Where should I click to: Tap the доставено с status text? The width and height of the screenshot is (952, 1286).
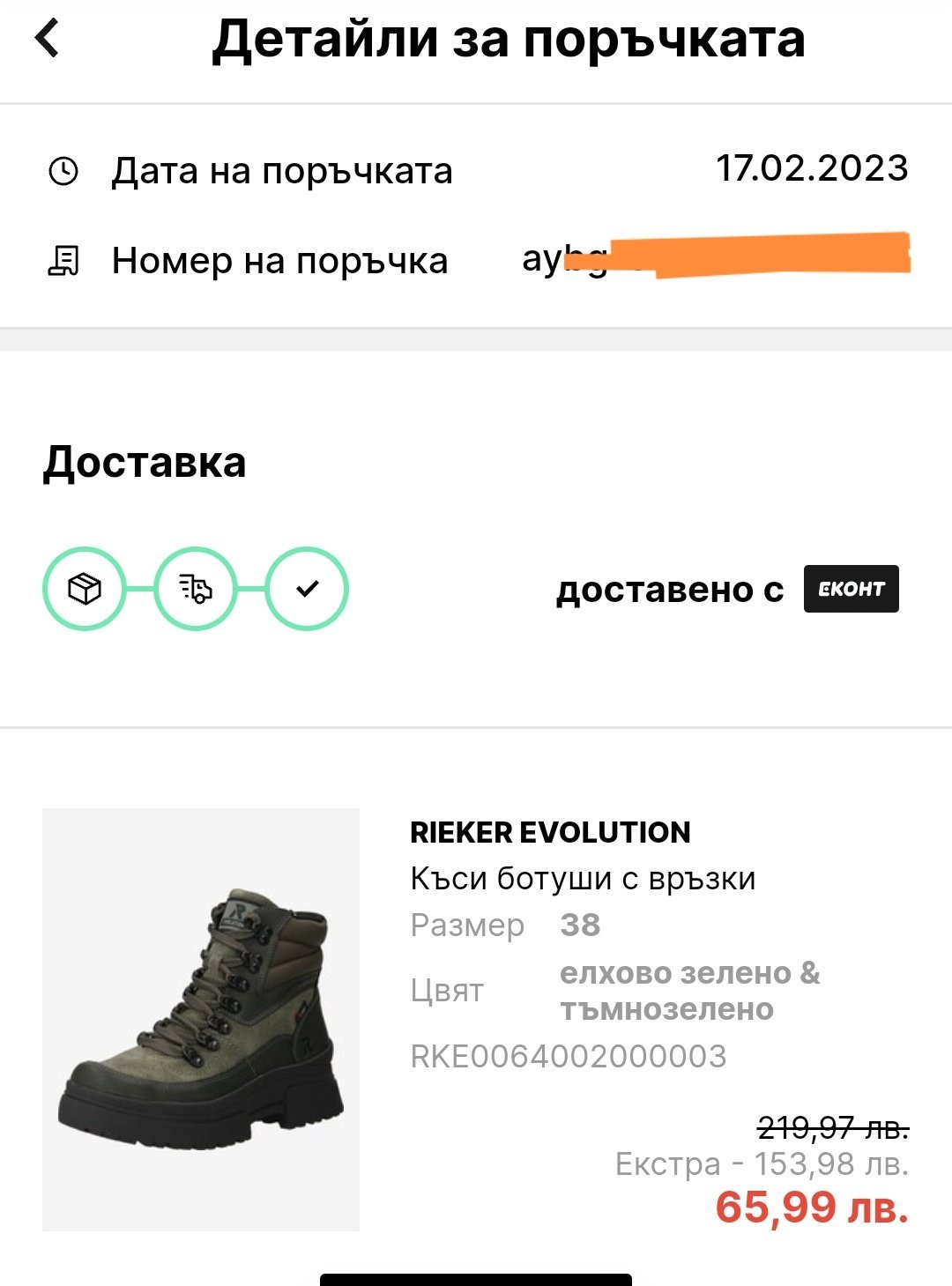click(670, 590)
